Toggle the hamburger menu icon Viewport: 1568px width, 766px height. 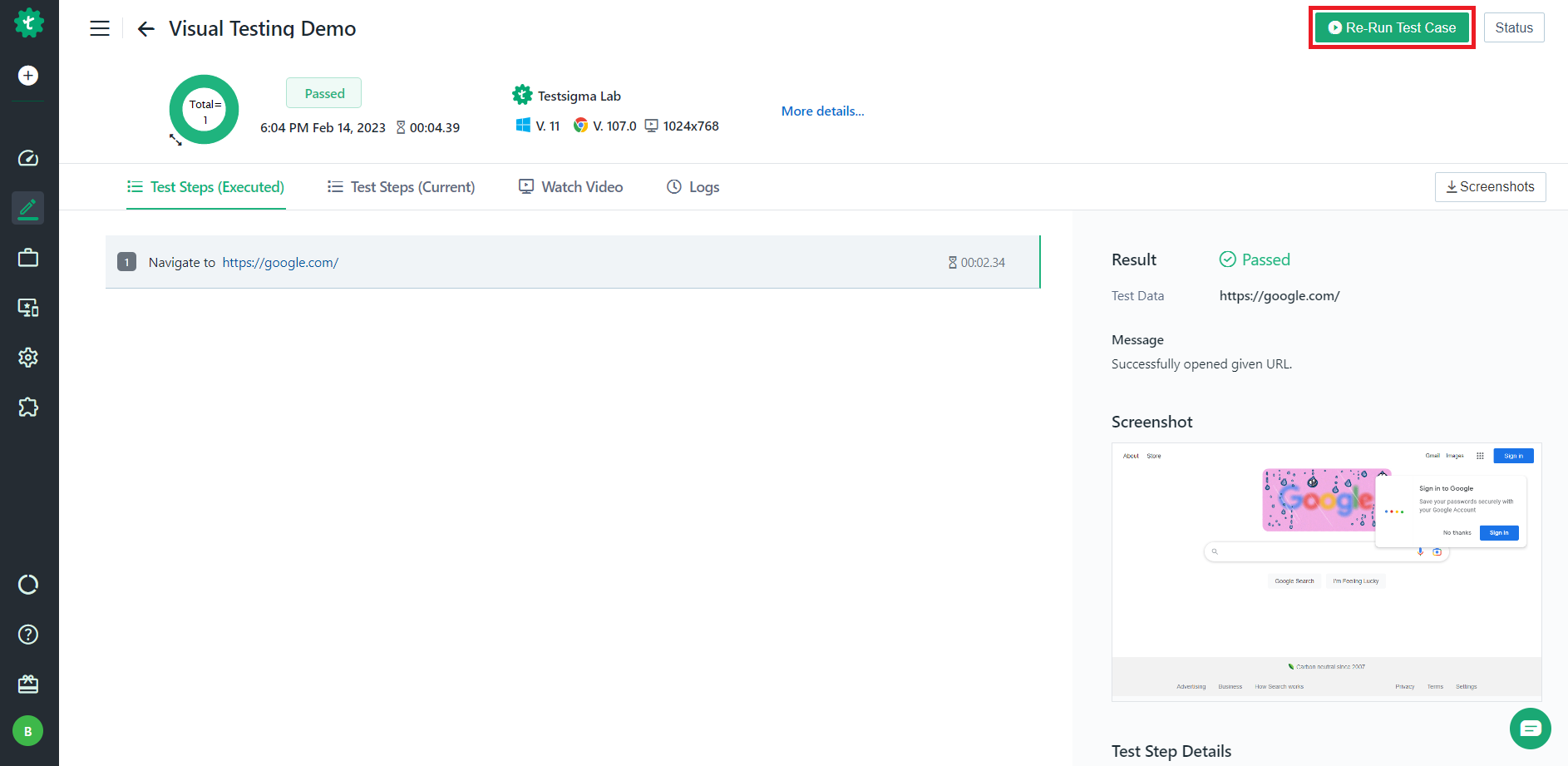tap(100, 28)
